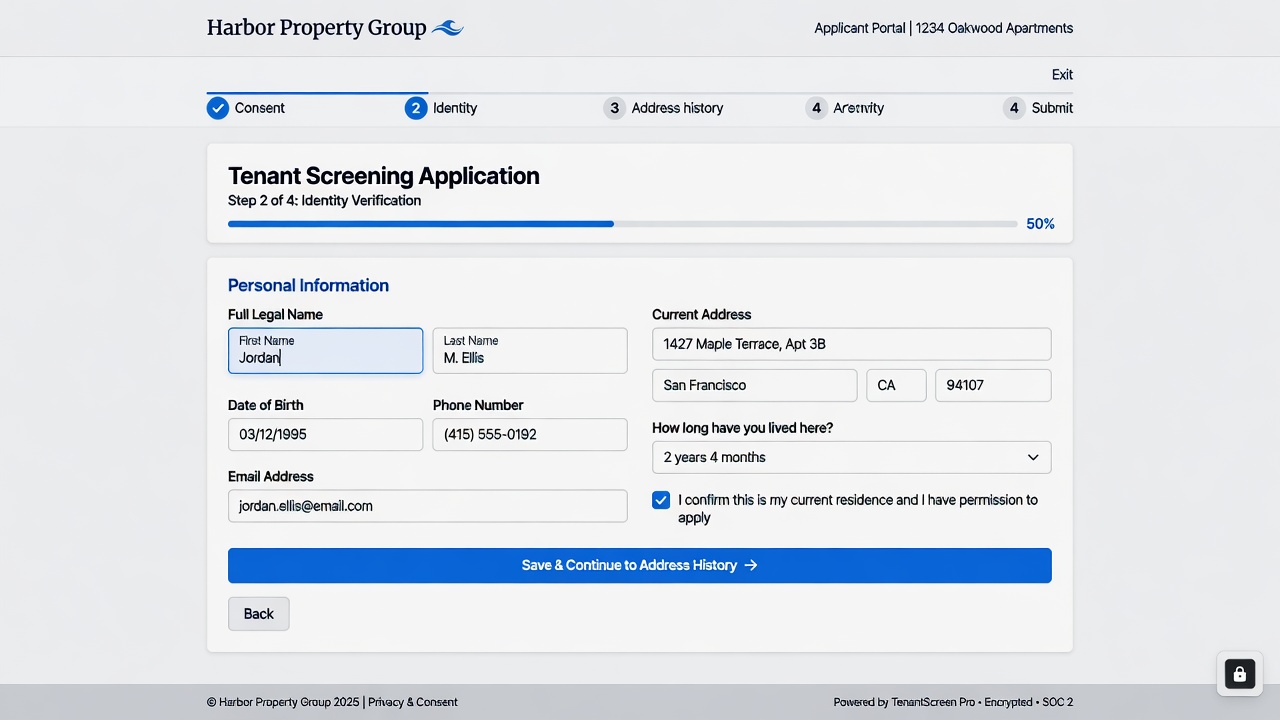This screenshot has height=720, width=1280.
Task: Click Save & Continue to Address History
Action: tap(640, 565)
